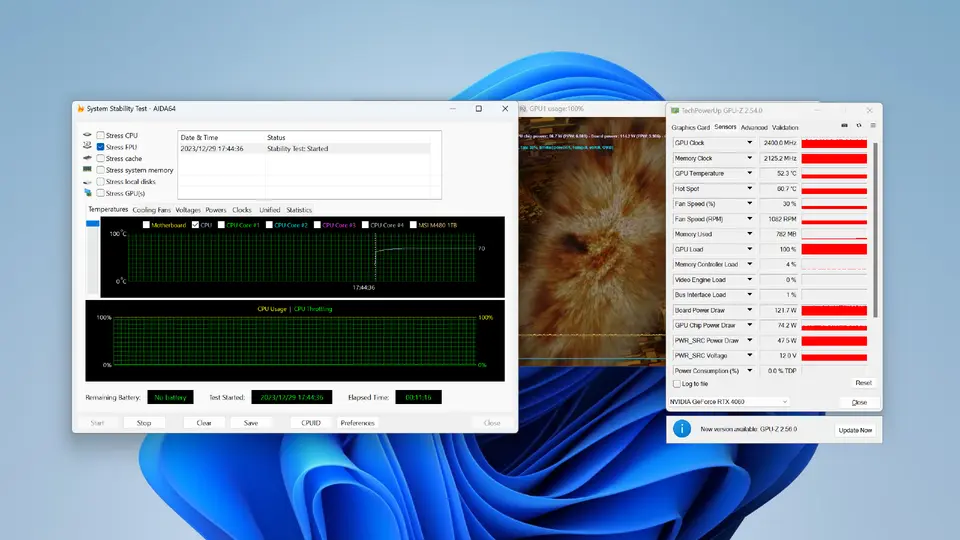The height and width of the screenshot is (540, 960).
Task: Toggle the CPU Core #1 graph checkbox
Action: [x=221, y=225]
